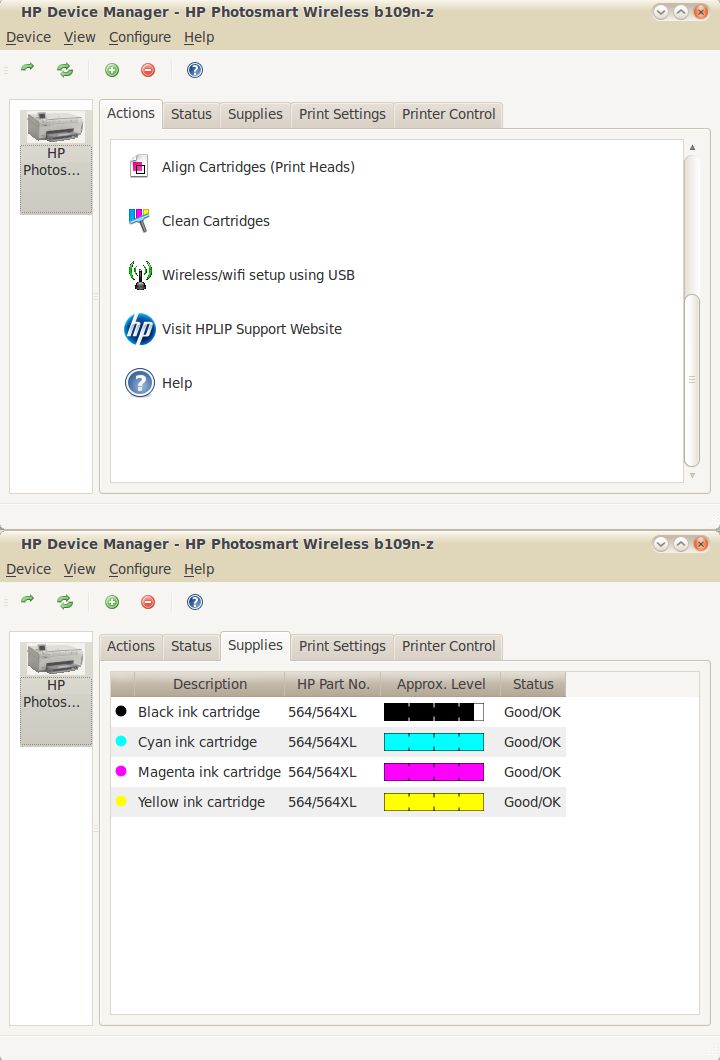720x1060 pixels.
Task: Sort by HP Part No. column header
Action: click(x=333, y=684)
